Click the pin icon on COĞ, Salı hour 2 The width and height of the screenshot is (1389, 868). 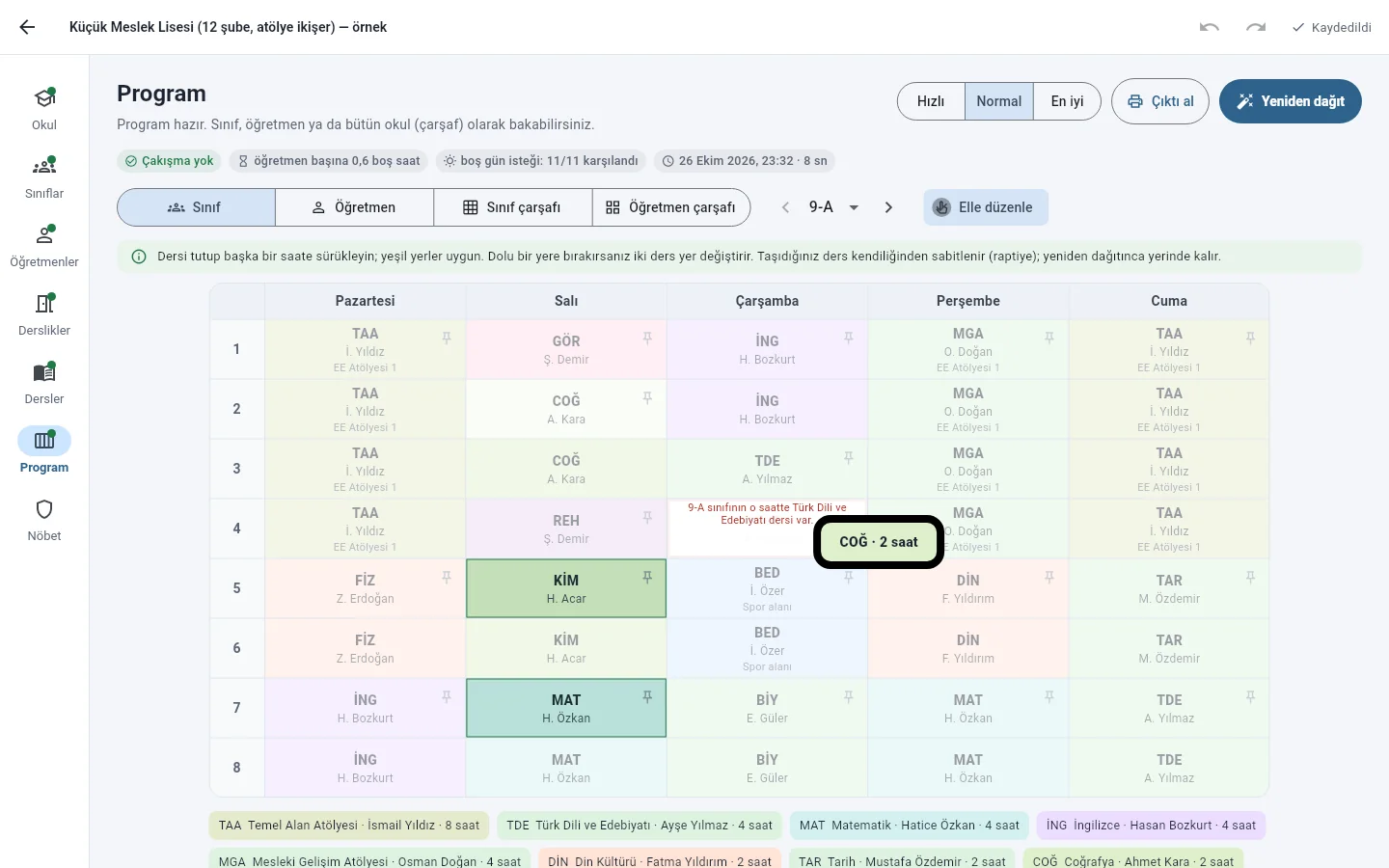pyautogui.click(x=647, y=397)
